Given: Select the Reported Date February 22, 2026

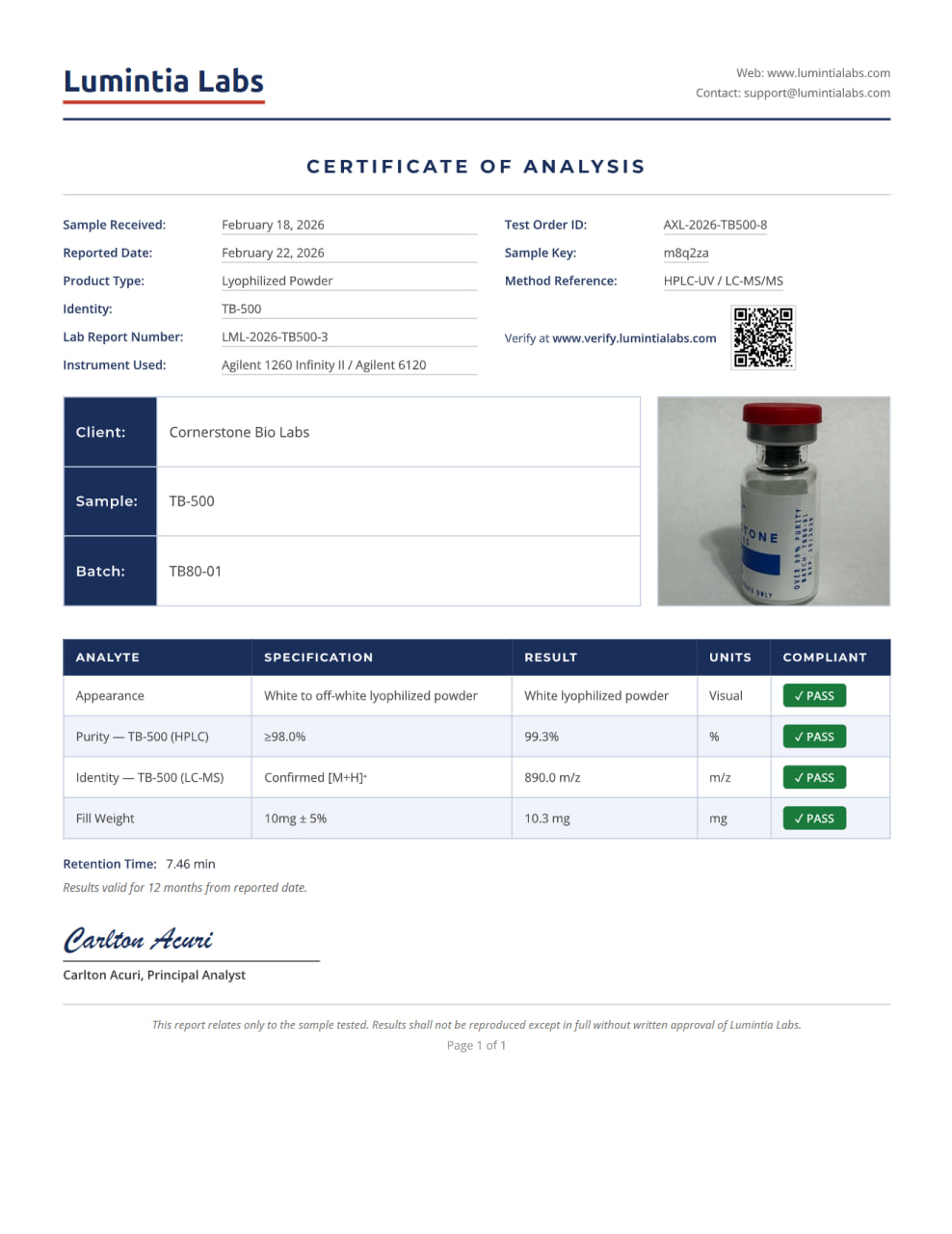Looking at the screenshot, I should pos(273,253).
